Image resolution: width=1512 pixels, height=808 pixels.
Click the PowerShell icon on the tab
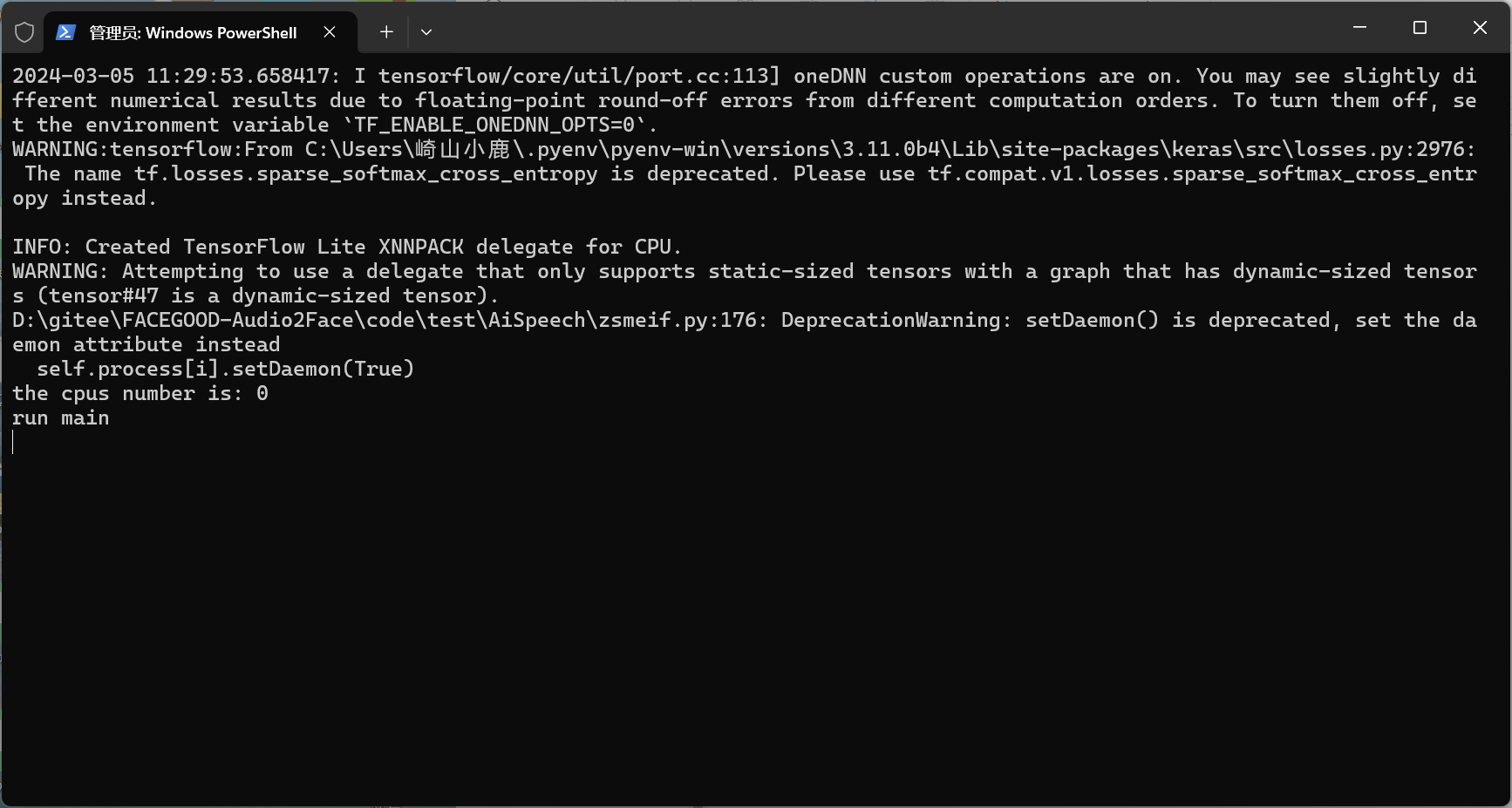[x=65, y=32]
